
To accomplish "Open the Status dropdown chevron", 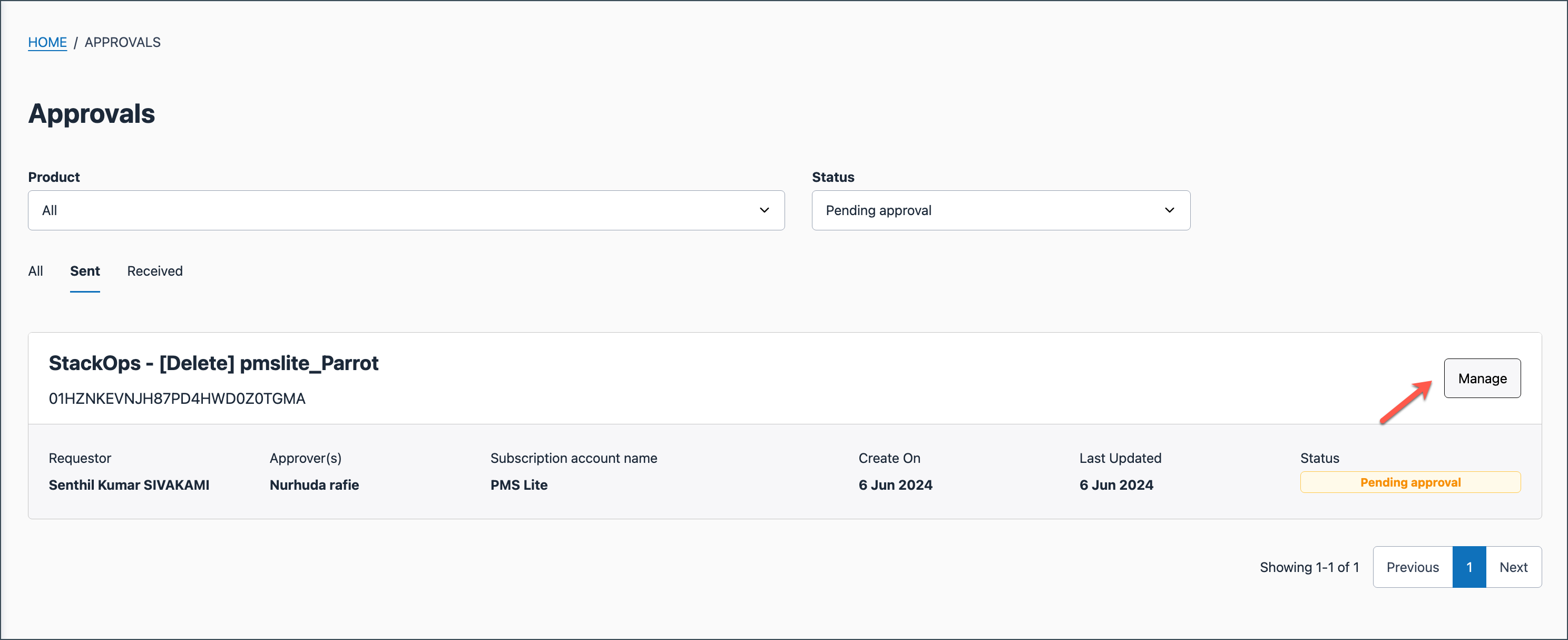I will click(x=1170, y=210).
